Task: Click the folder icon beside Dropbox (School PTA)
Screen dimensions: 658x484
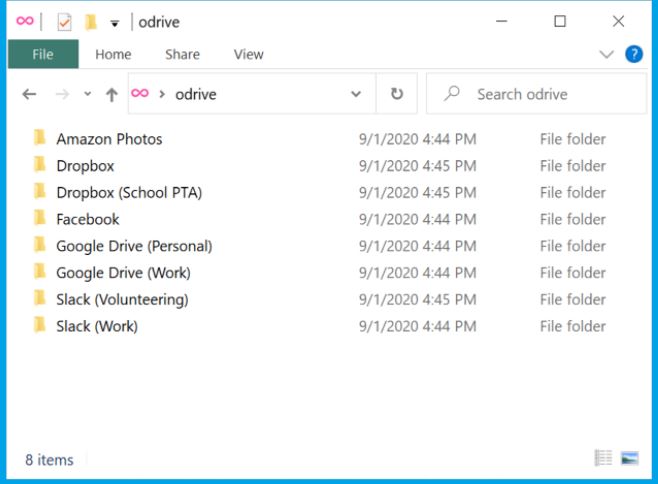Action: coord(39,191)
